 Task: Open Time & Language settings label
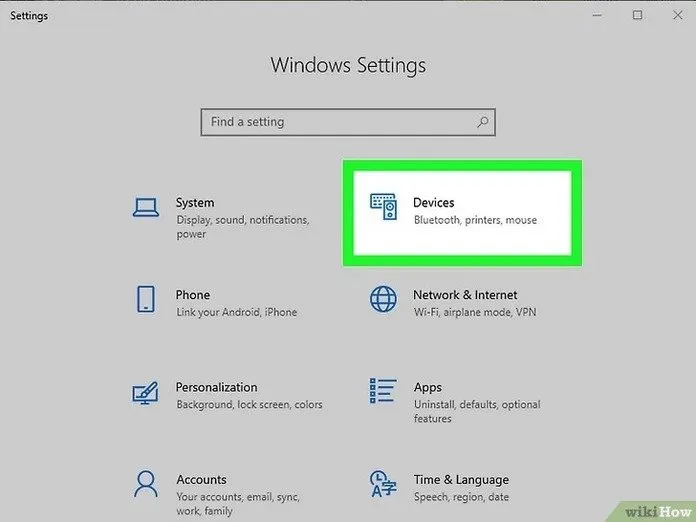[x=461, y=479]
